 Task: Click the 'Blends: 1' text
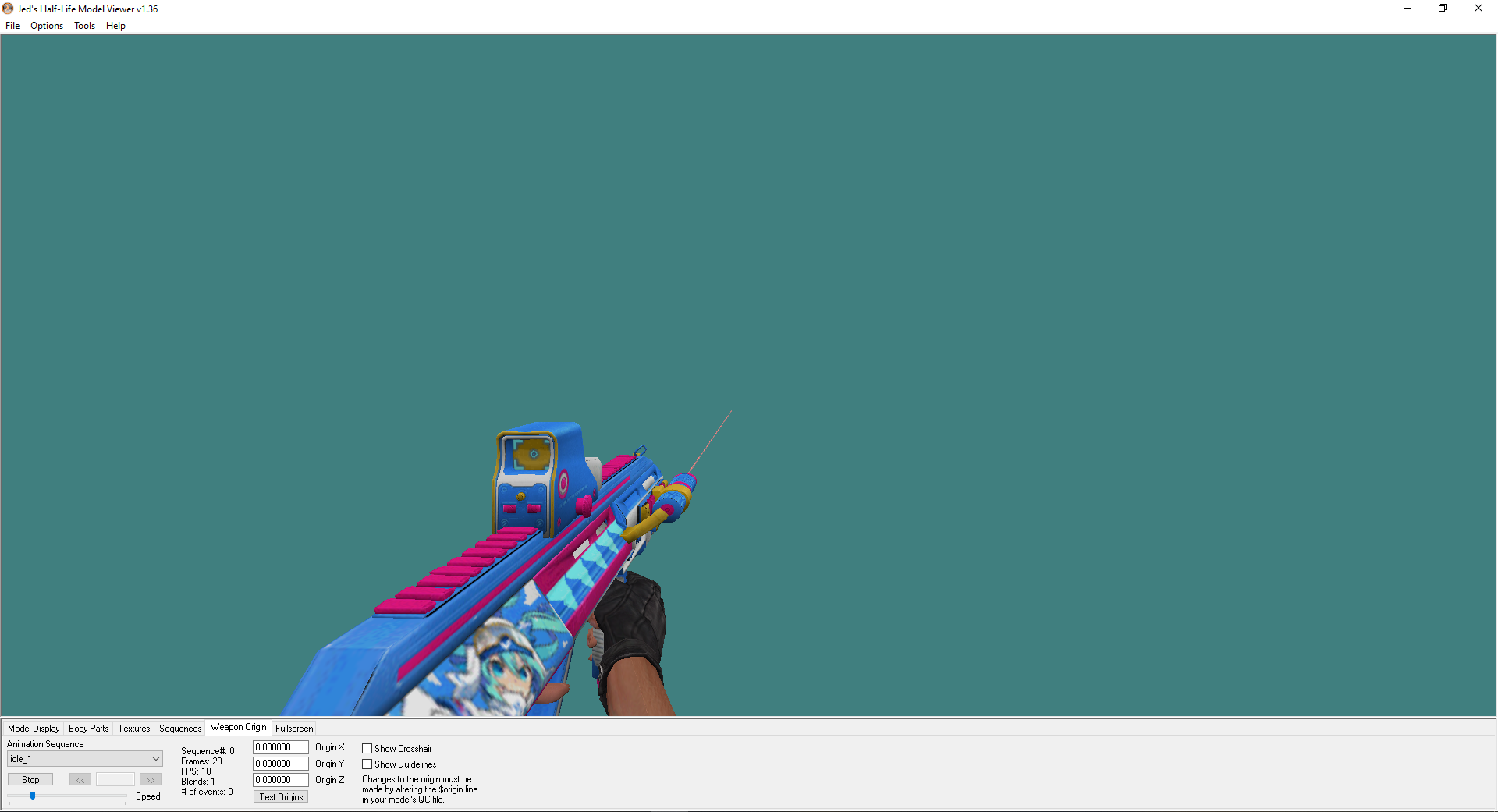pos(198,782)
